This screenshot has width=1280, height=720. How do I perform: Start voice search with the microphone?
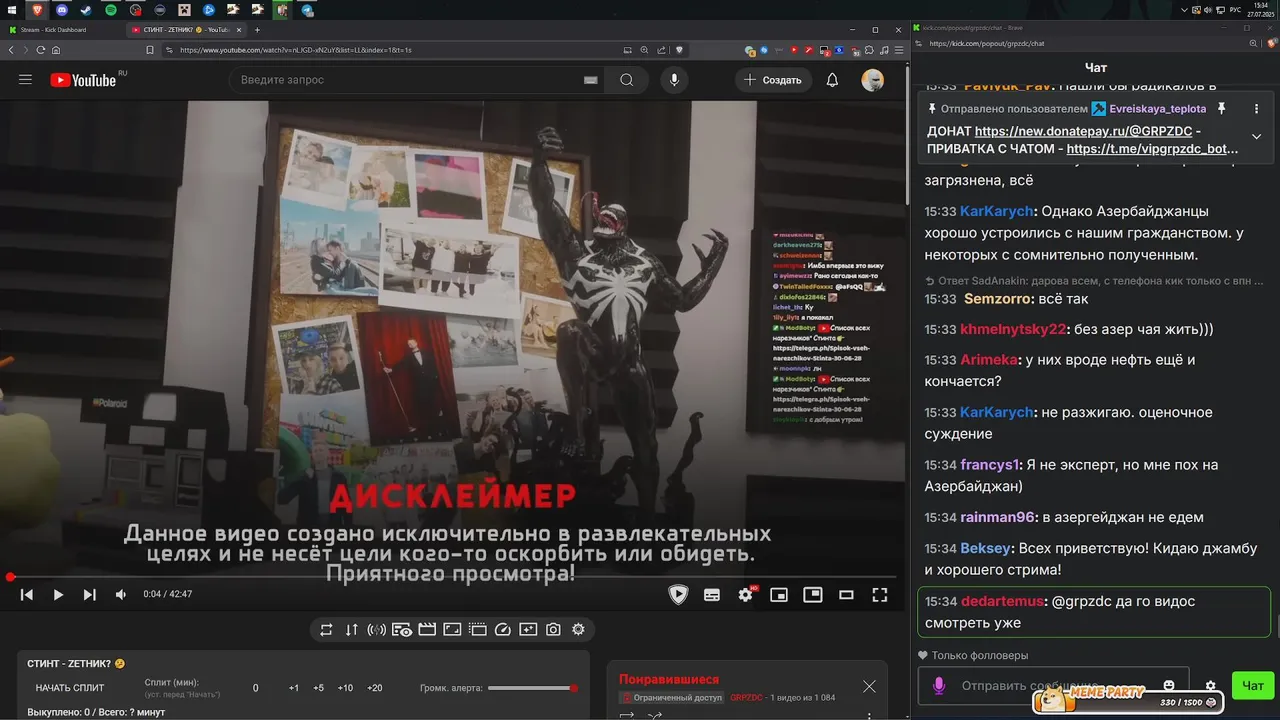[674, 80]
